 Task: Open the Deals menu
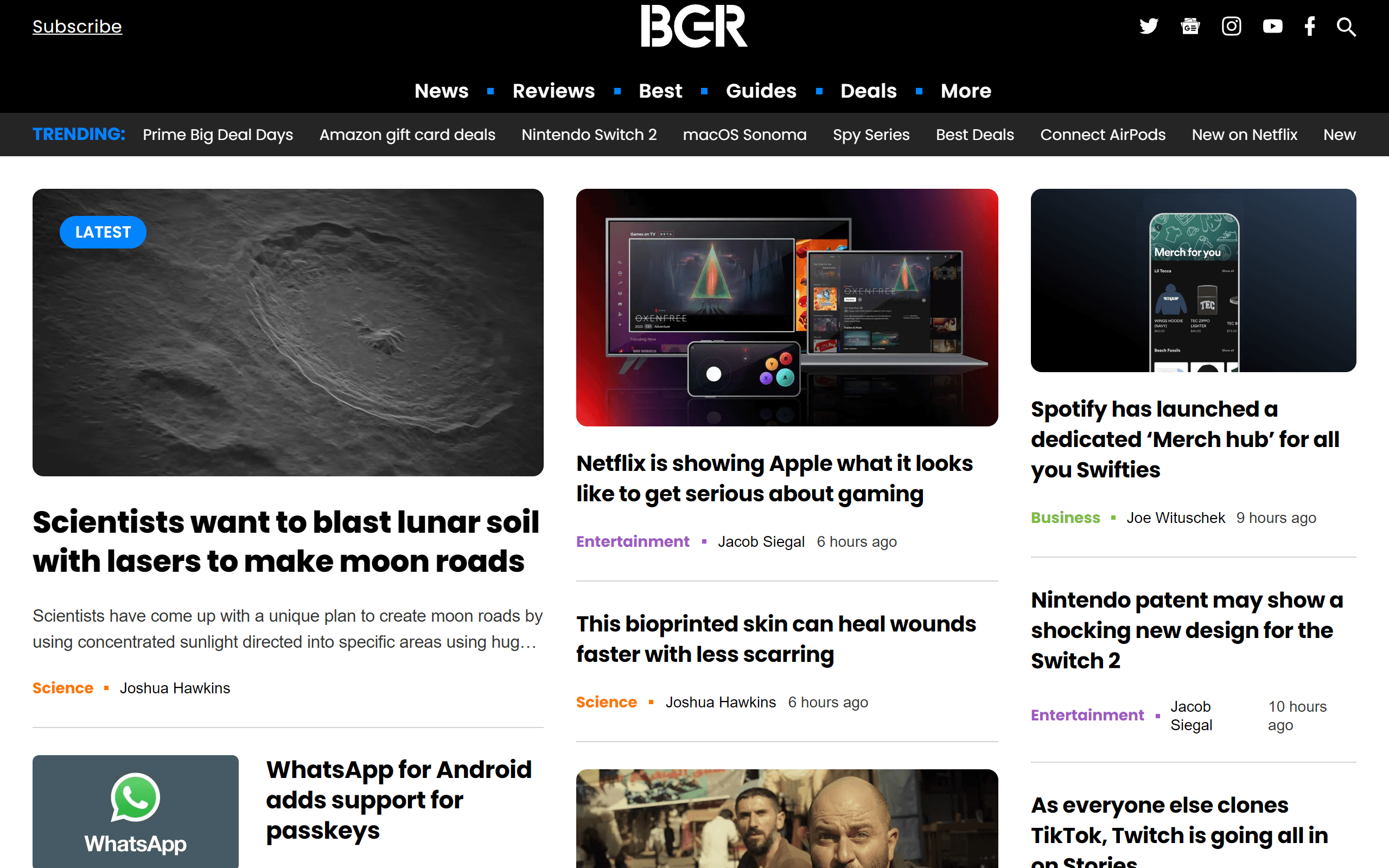(x=869, y=91)
